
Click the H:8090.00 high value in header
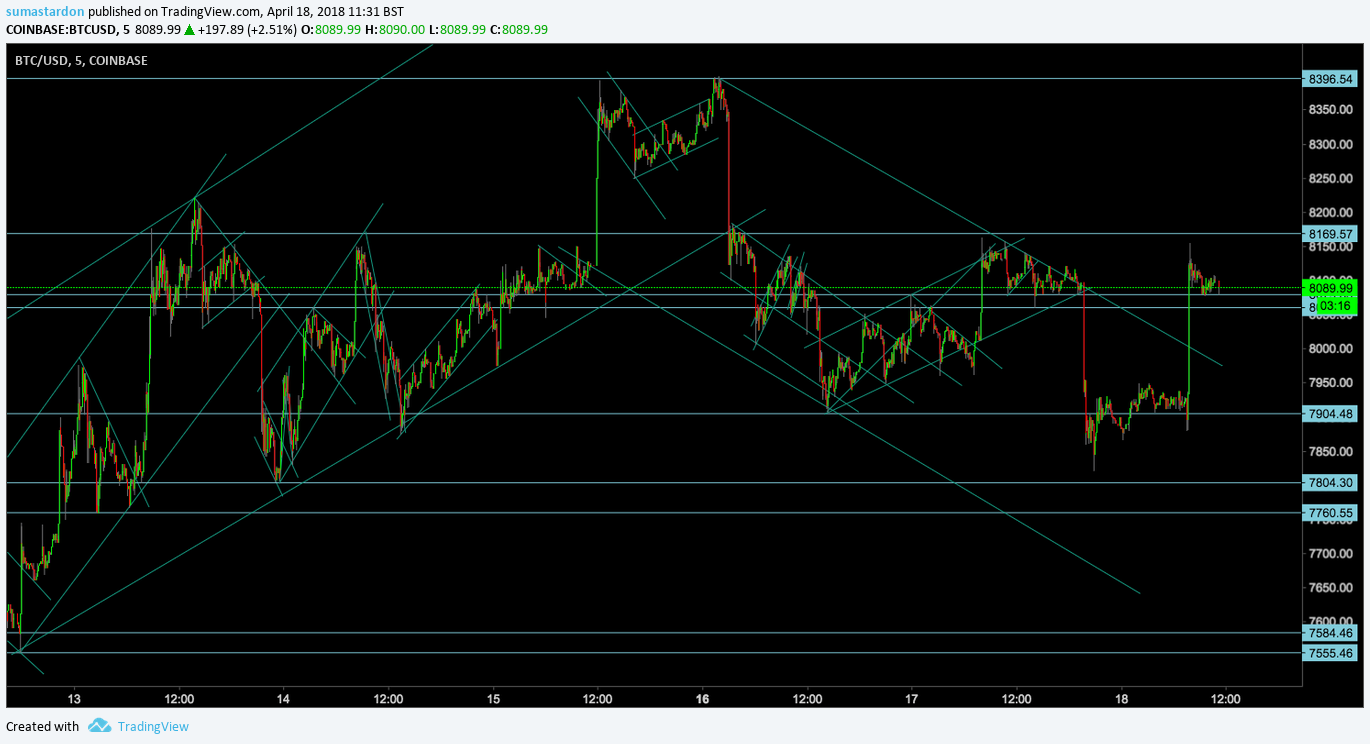coord(395,29)
